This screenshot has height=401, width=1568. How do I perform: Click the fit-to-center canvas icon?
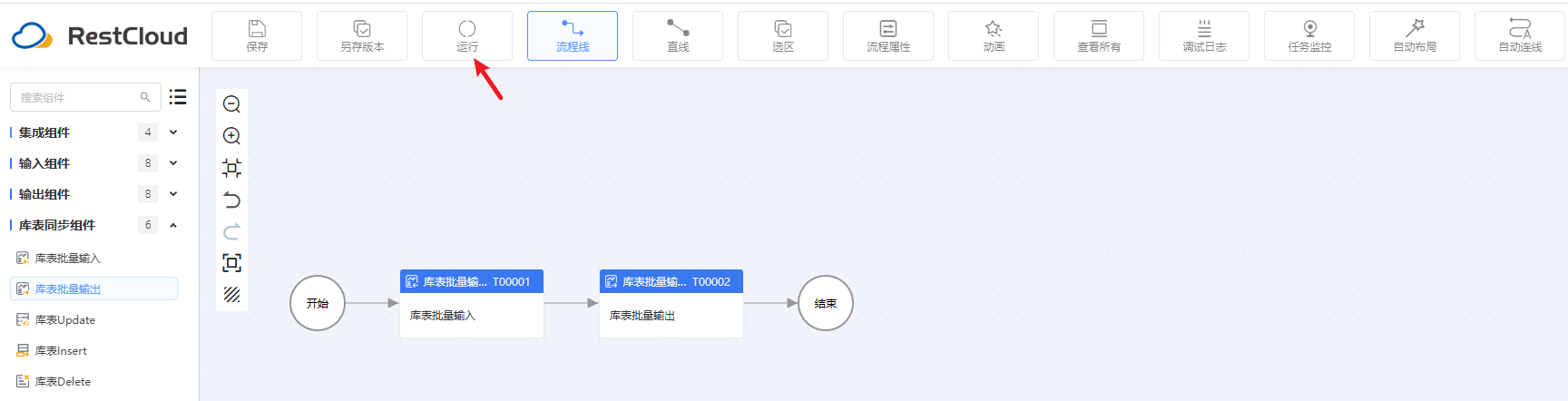[x=231, y=168]
